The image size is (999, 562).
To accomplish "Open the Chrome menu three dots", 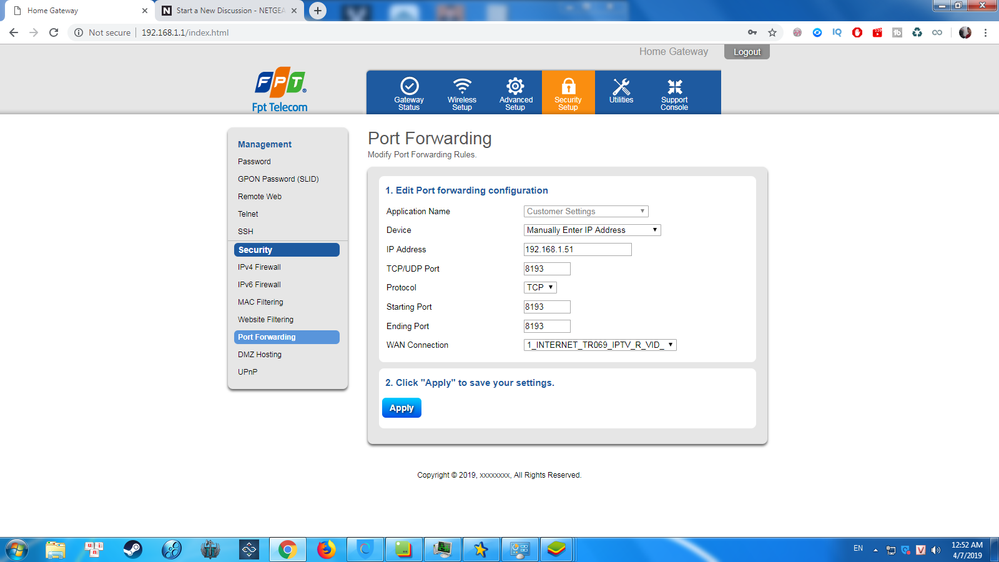I will click(x=986, y=32).
